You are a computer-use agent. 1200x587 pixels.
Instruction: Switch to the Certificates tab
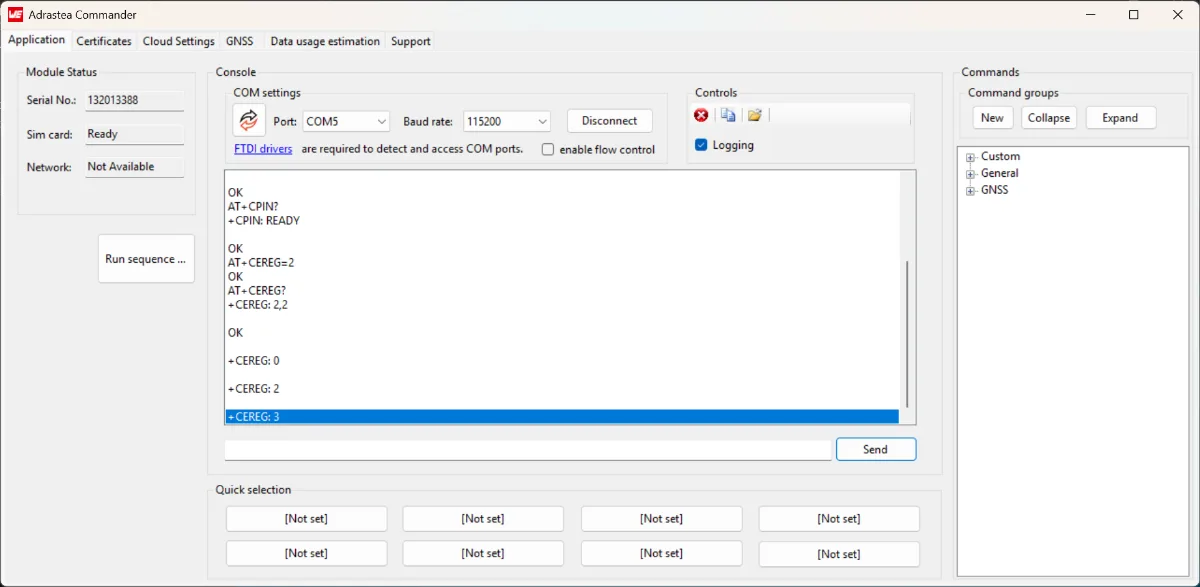[104, 41]
